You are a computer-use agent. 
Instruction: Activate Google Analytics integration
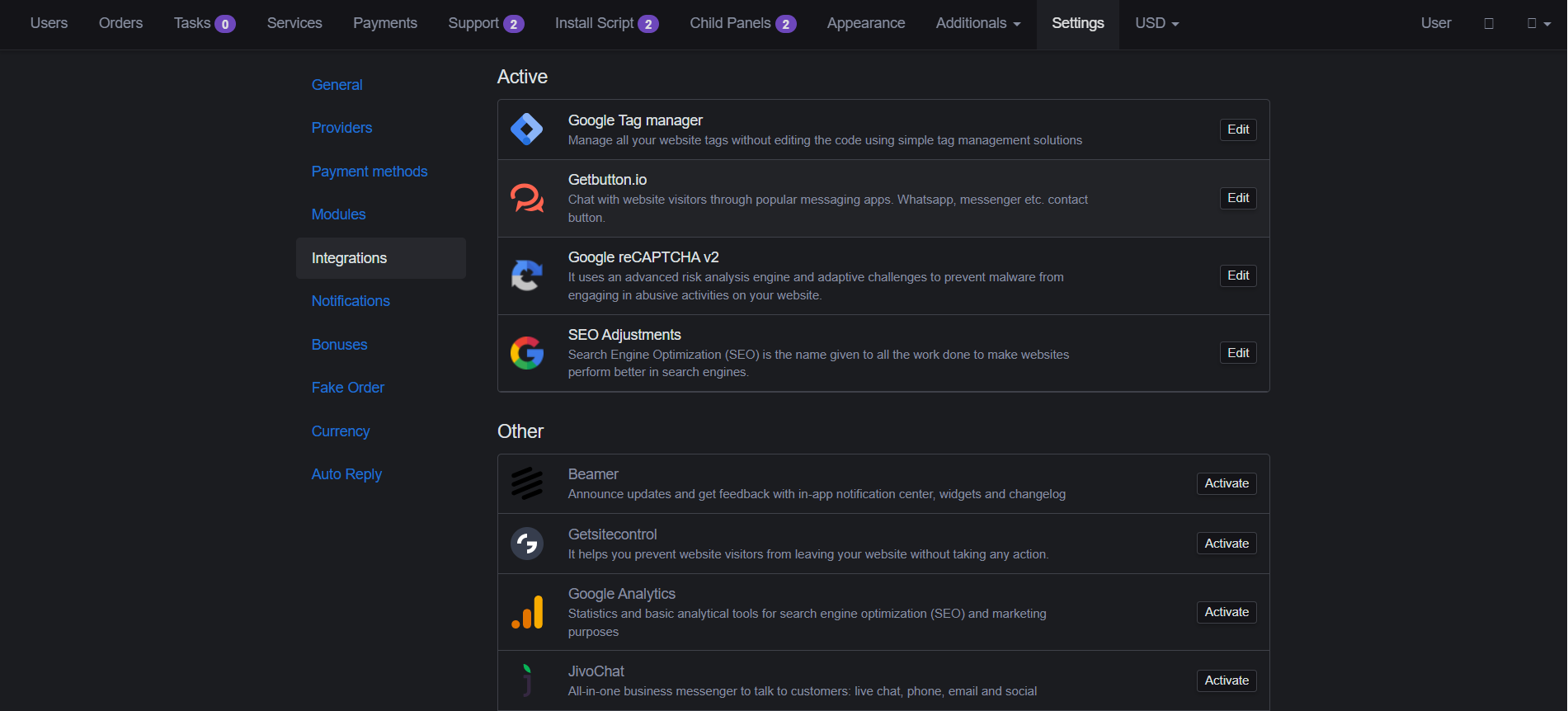[1226, 612]
